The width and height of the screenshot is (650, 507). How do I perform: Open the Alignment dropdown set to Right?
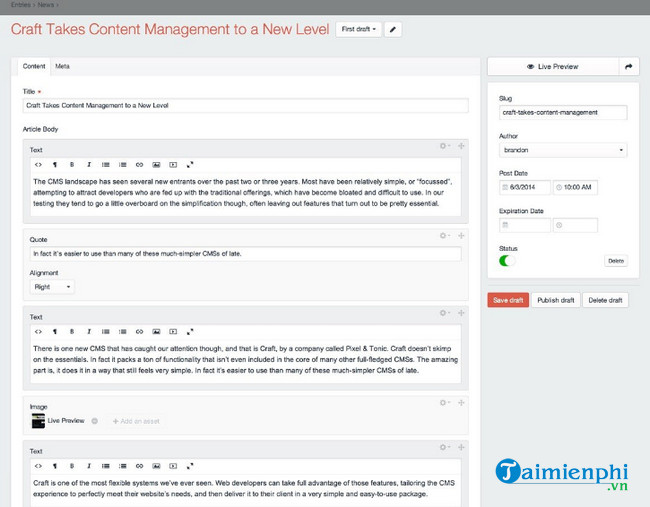point(52,287)
